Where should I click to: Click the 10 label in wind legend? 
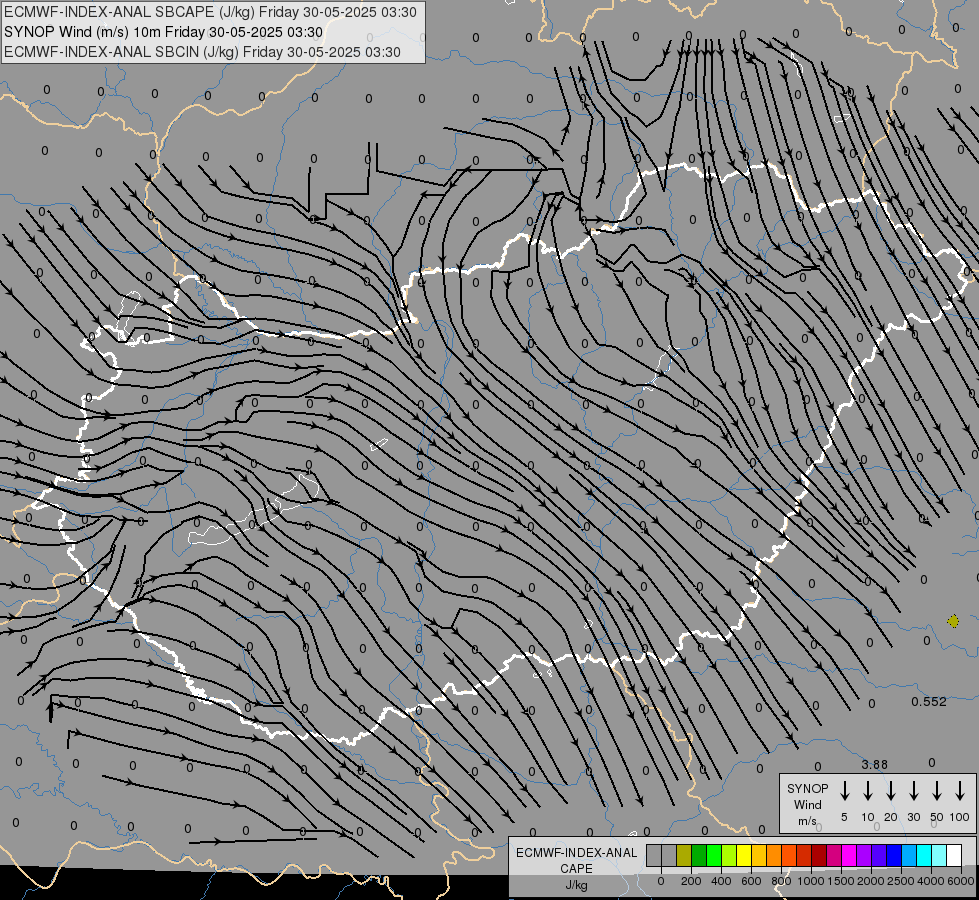[x=868, y=817]
